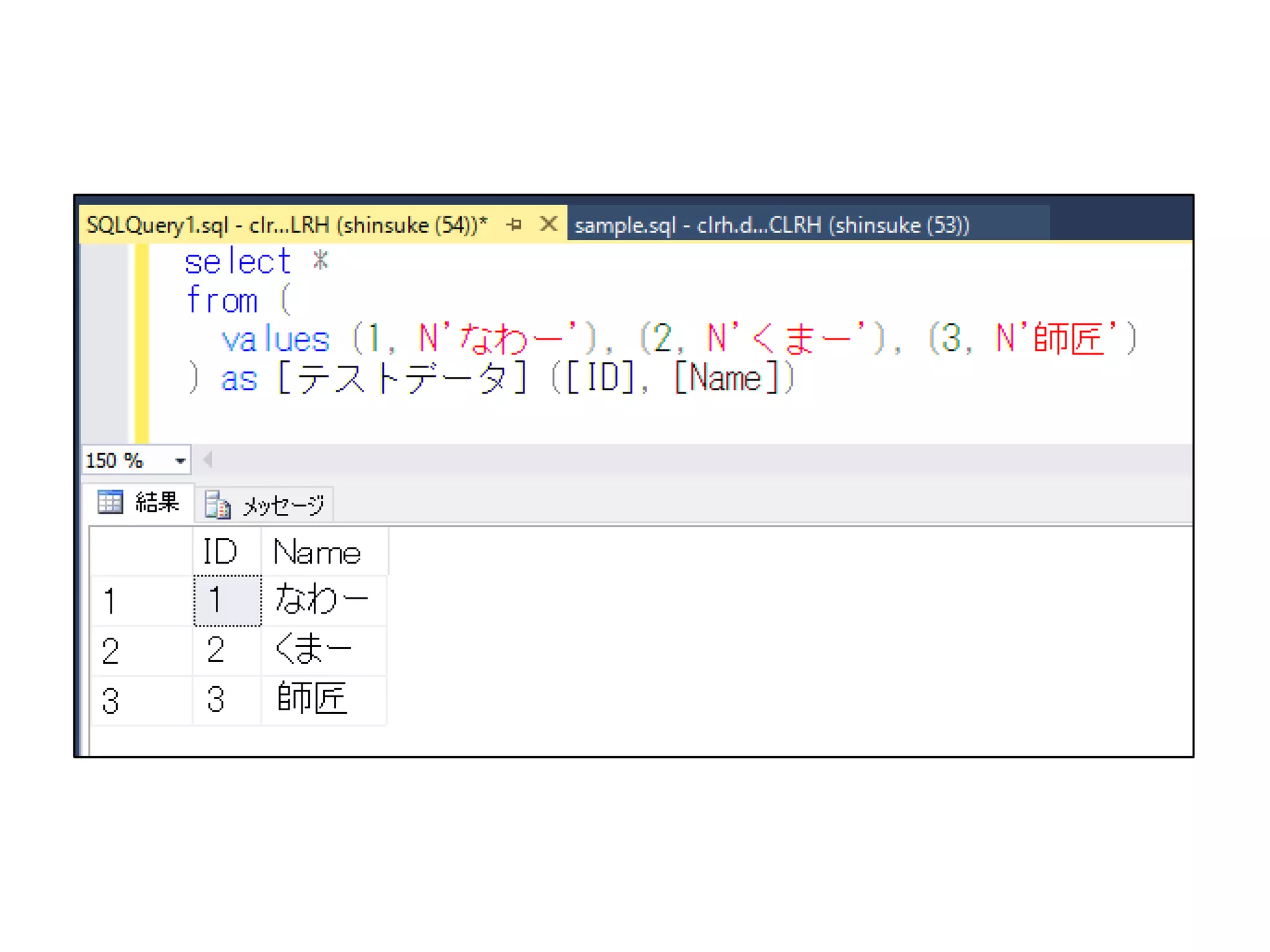
Task: Select row header 1 in results
Action: point(141,601)
